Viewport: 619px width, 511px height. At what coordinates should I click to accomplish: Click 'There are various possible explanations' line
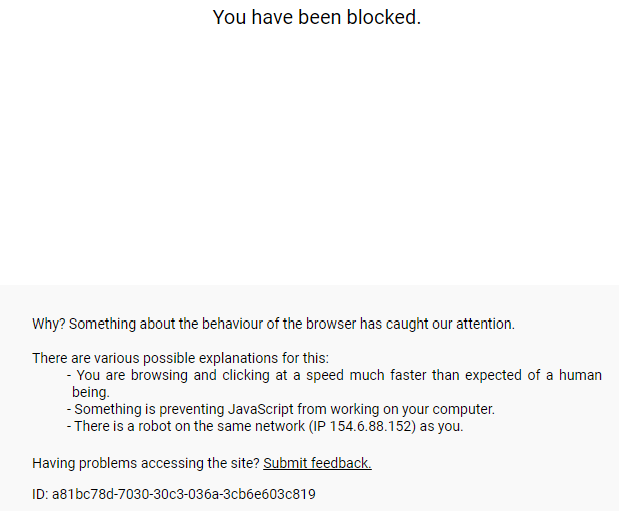click(x=180, y=358)
